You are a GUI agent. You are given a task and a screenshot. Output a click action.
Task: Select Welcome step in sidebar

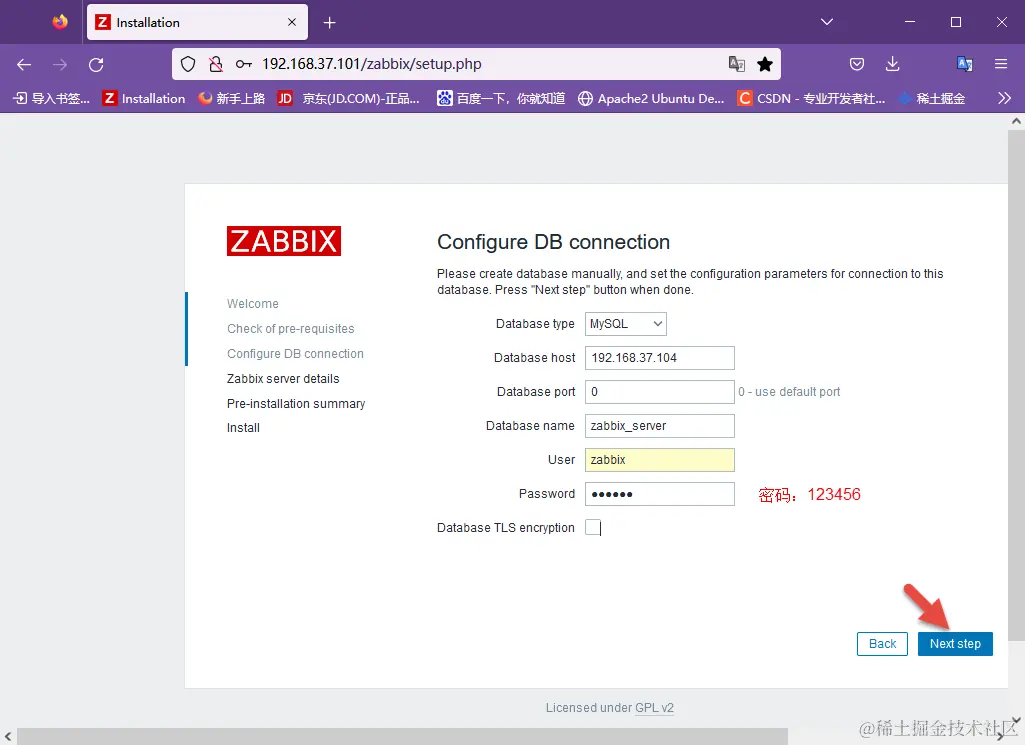click(253, 304)
